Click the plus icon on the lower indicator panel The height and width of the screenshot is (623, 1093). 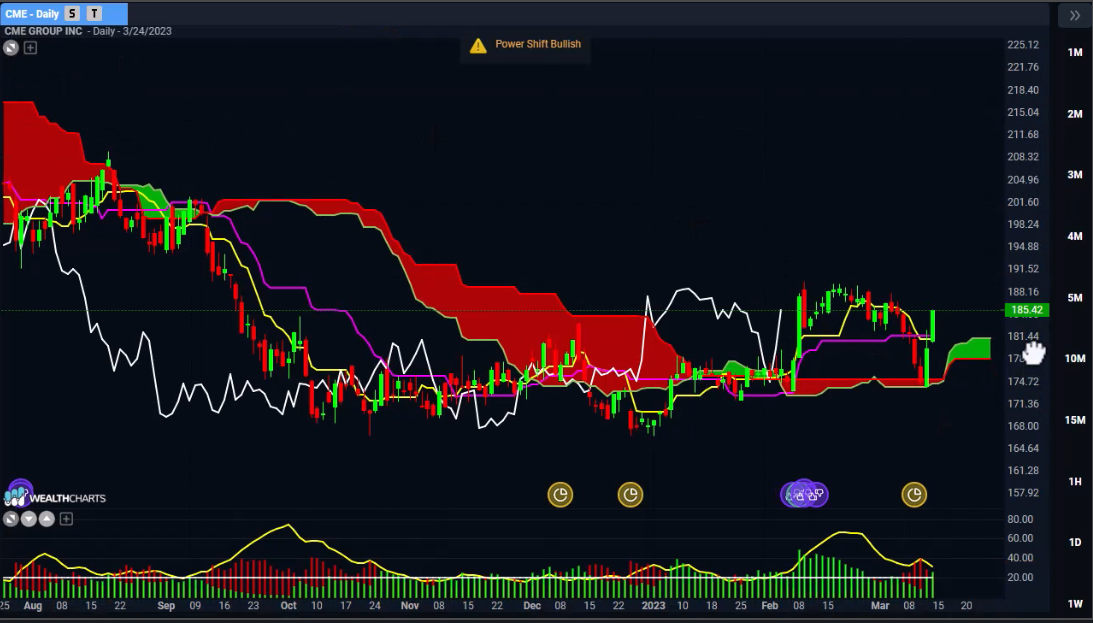tap(66, 519)
